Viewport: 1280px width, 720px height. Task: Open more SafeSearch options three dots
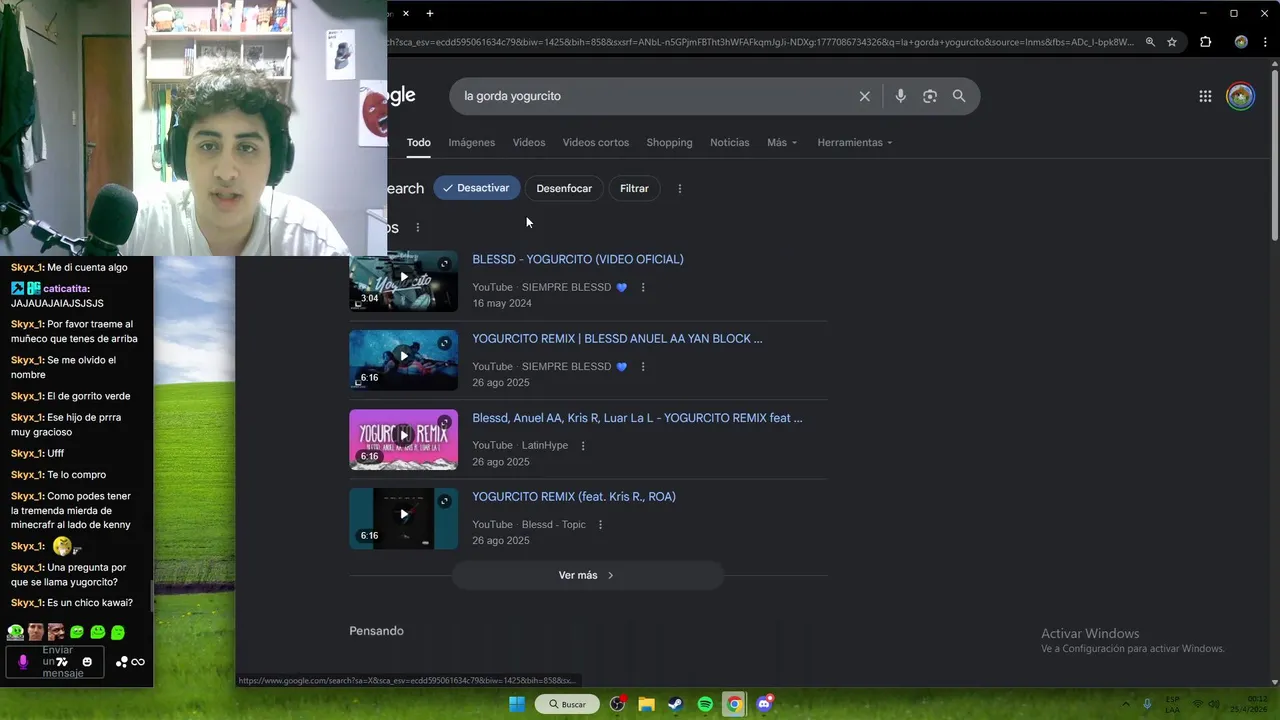pyautogui.click(x=680, y=188)
